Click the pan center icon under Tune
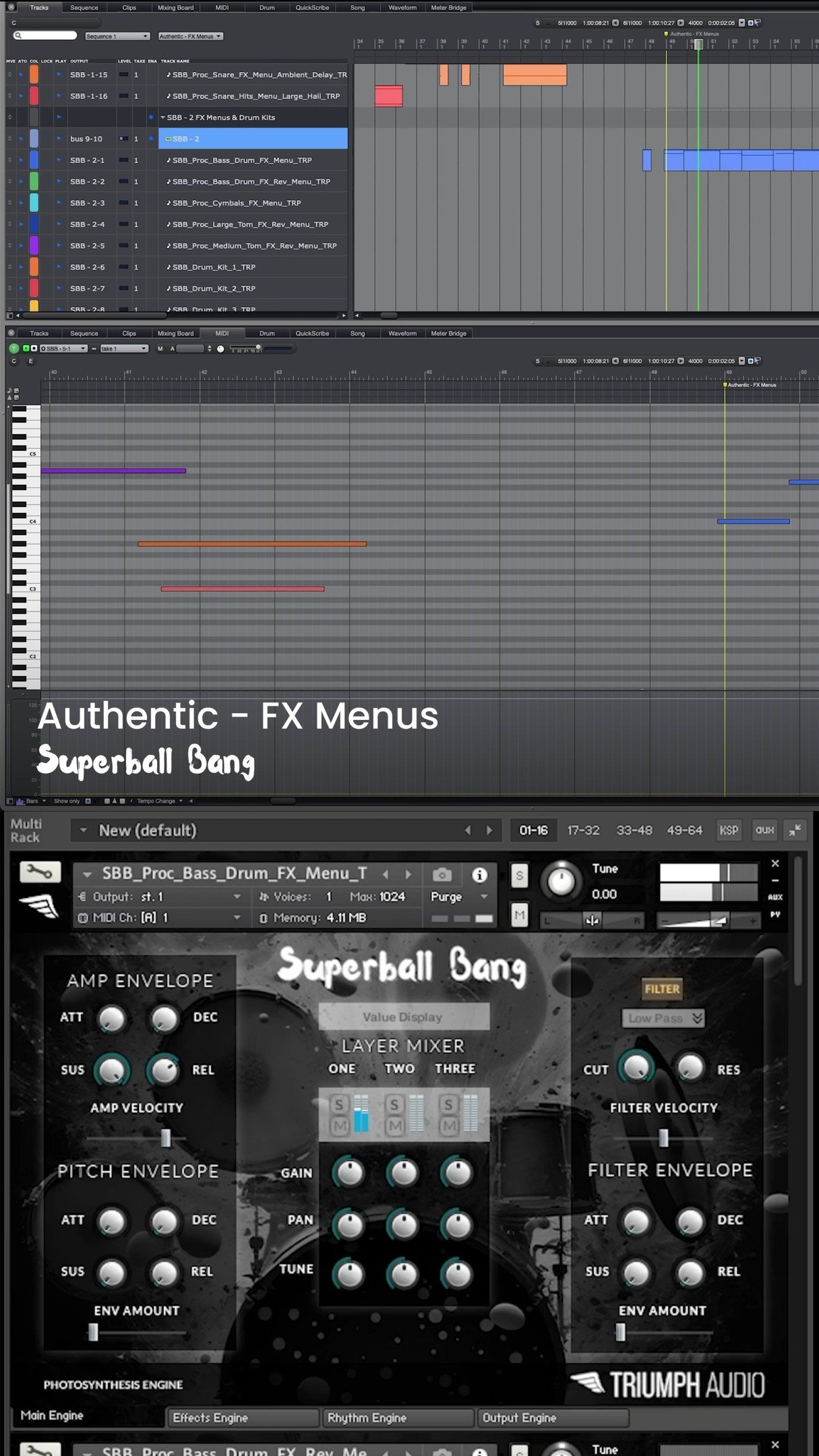 [592, 920]
